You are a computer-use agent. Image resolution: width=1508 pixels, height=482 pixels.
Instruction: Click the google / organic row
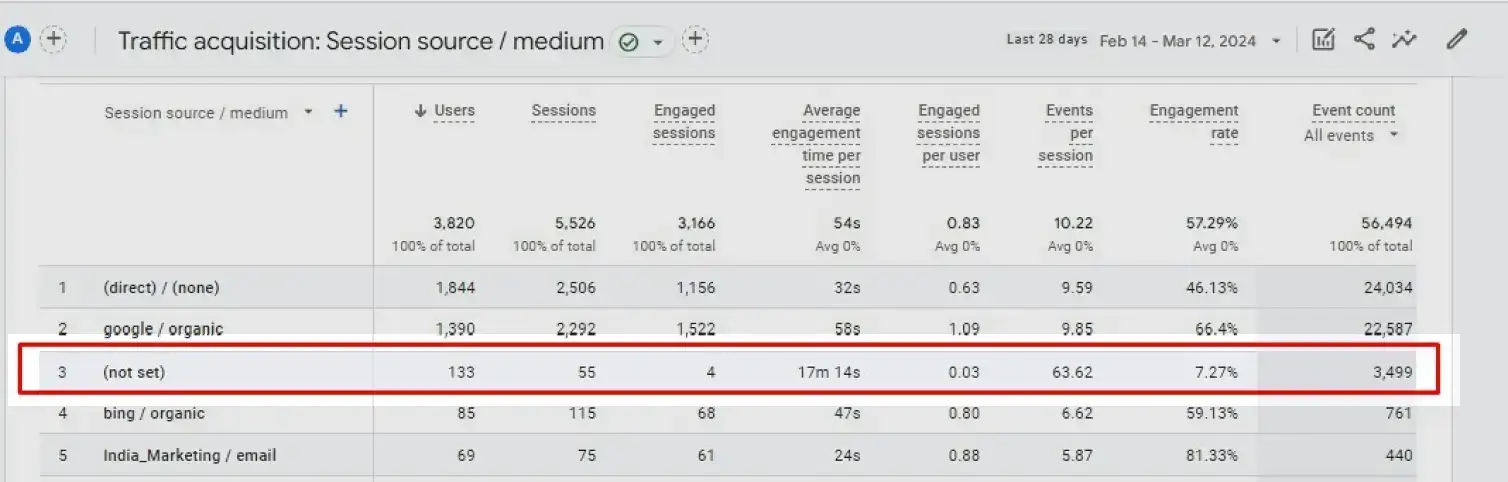click(728, 329)
